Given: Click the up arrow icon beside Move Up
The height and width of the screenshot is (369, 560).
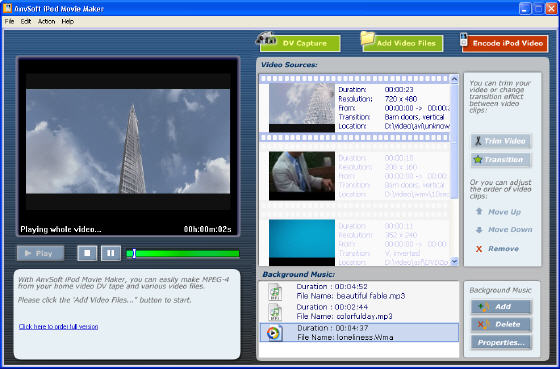Looking at the screenshot, I should (479, 211).
